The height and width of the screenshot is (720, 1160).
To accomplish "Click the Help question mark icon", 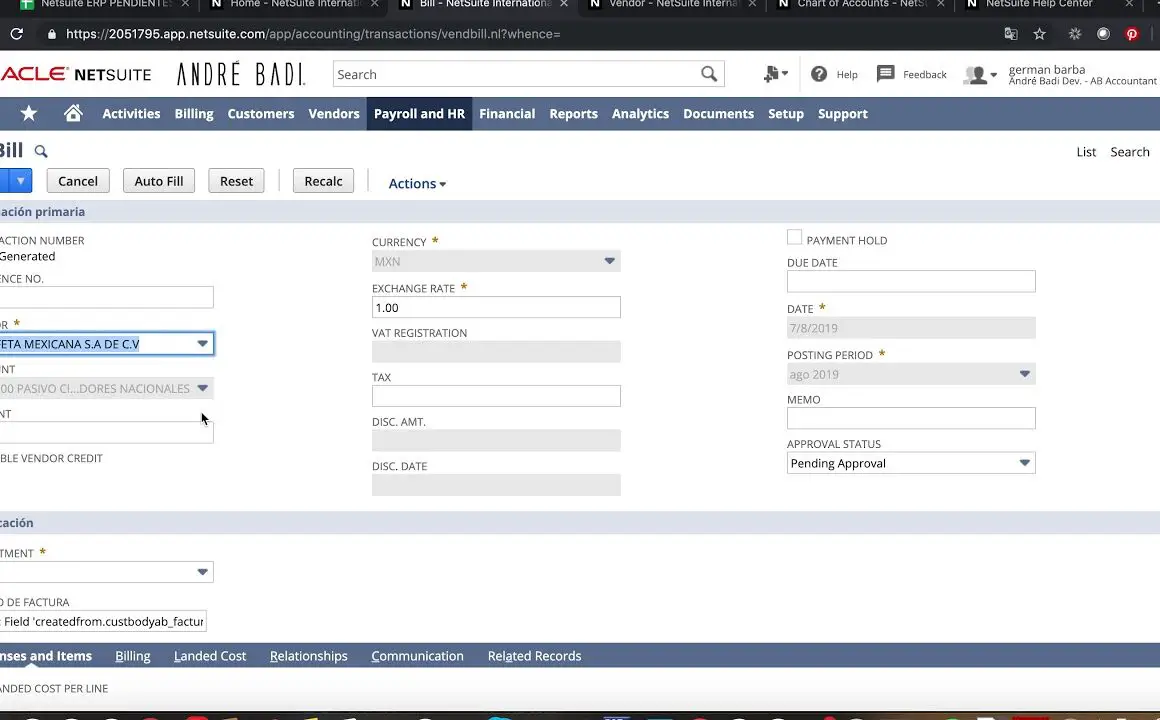I will tap(819, 74).
